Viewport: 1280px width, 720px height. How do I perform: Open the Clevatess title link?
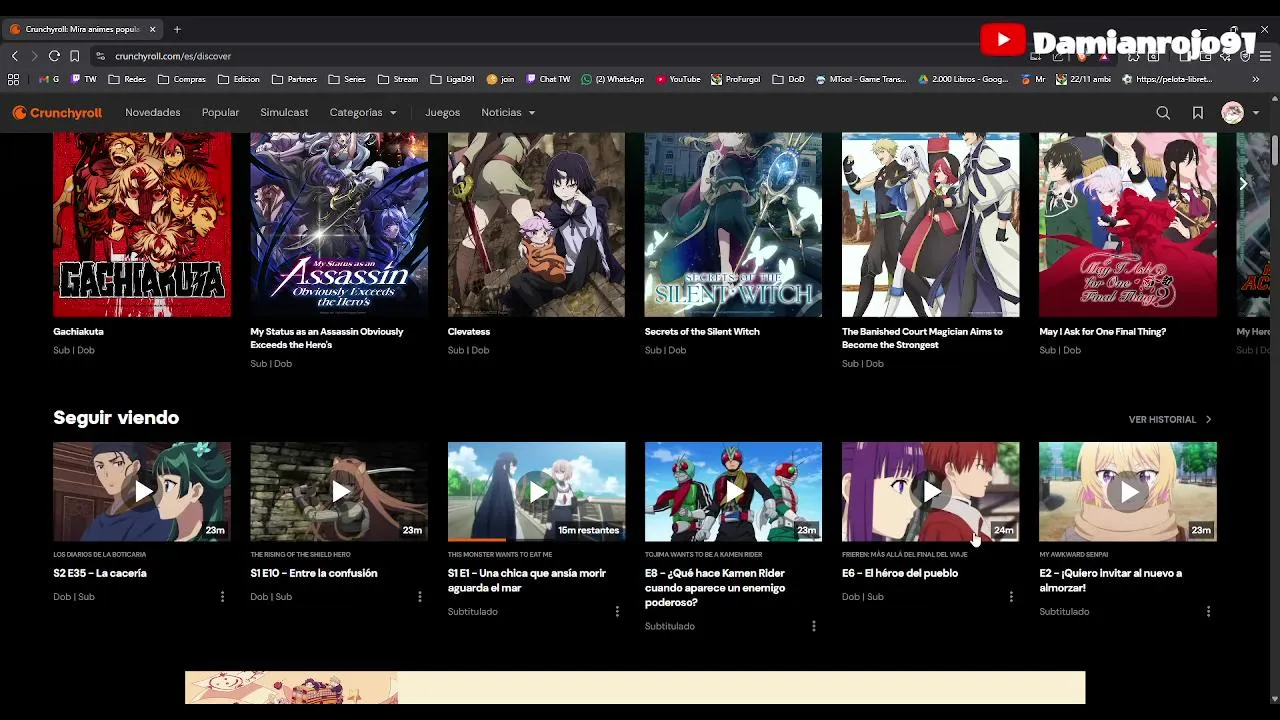tap(469, 332)
